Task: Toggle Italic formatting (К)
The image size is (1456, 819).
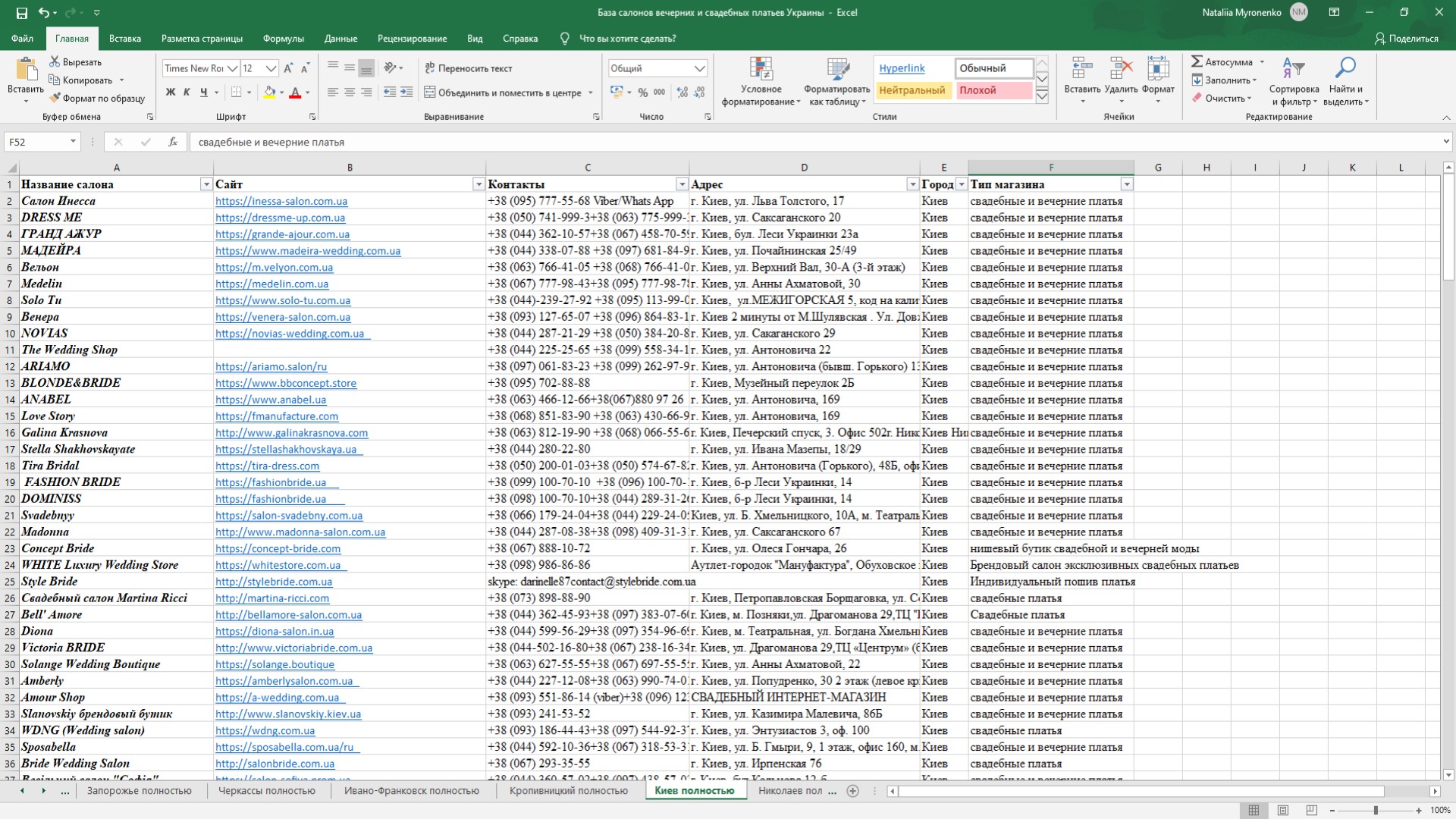Action: [x=187, y=93]
